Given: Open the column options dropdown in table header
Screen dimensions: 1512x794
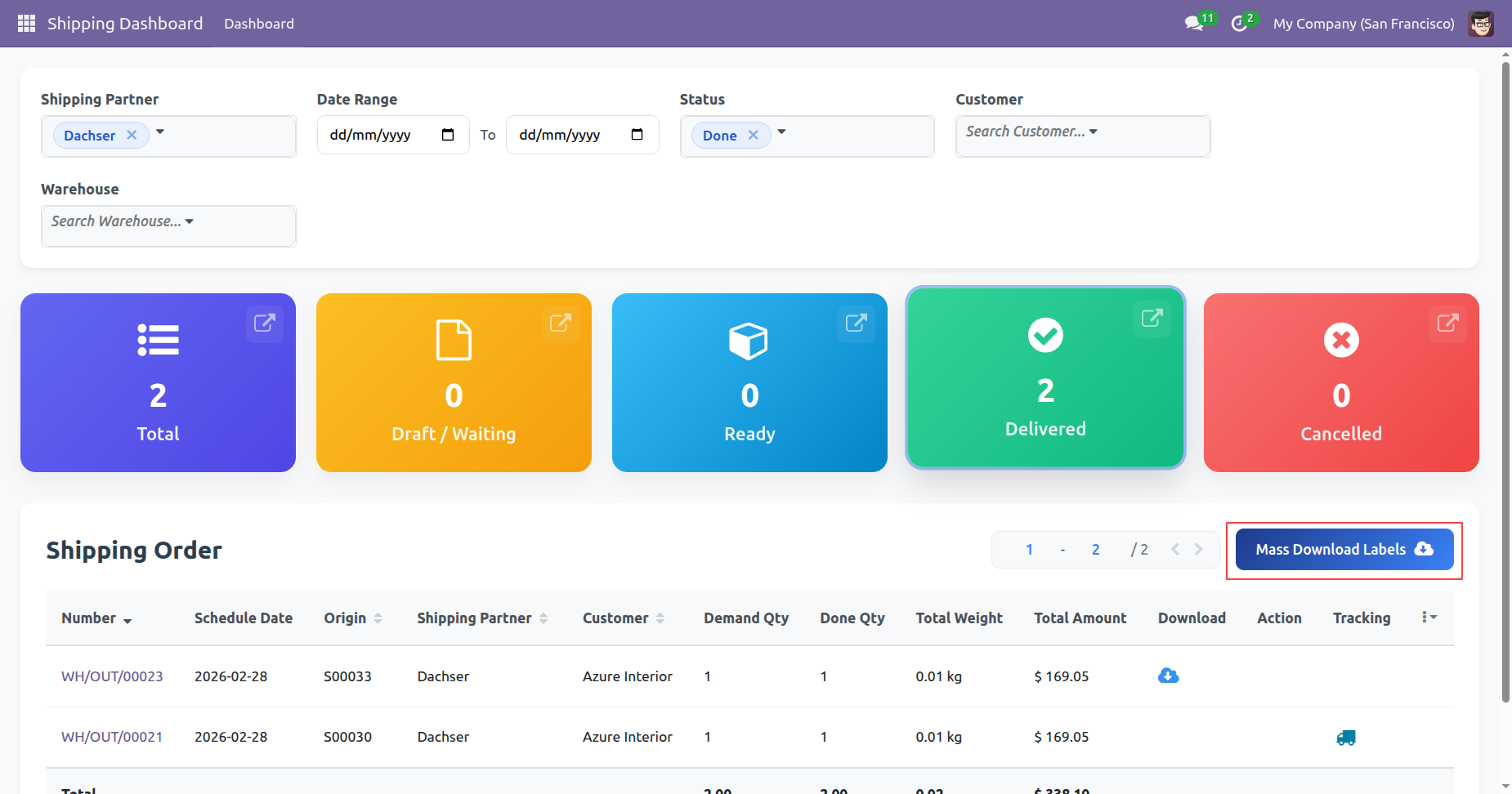Looking at the screenshot, I should (x=1429, y=618).
